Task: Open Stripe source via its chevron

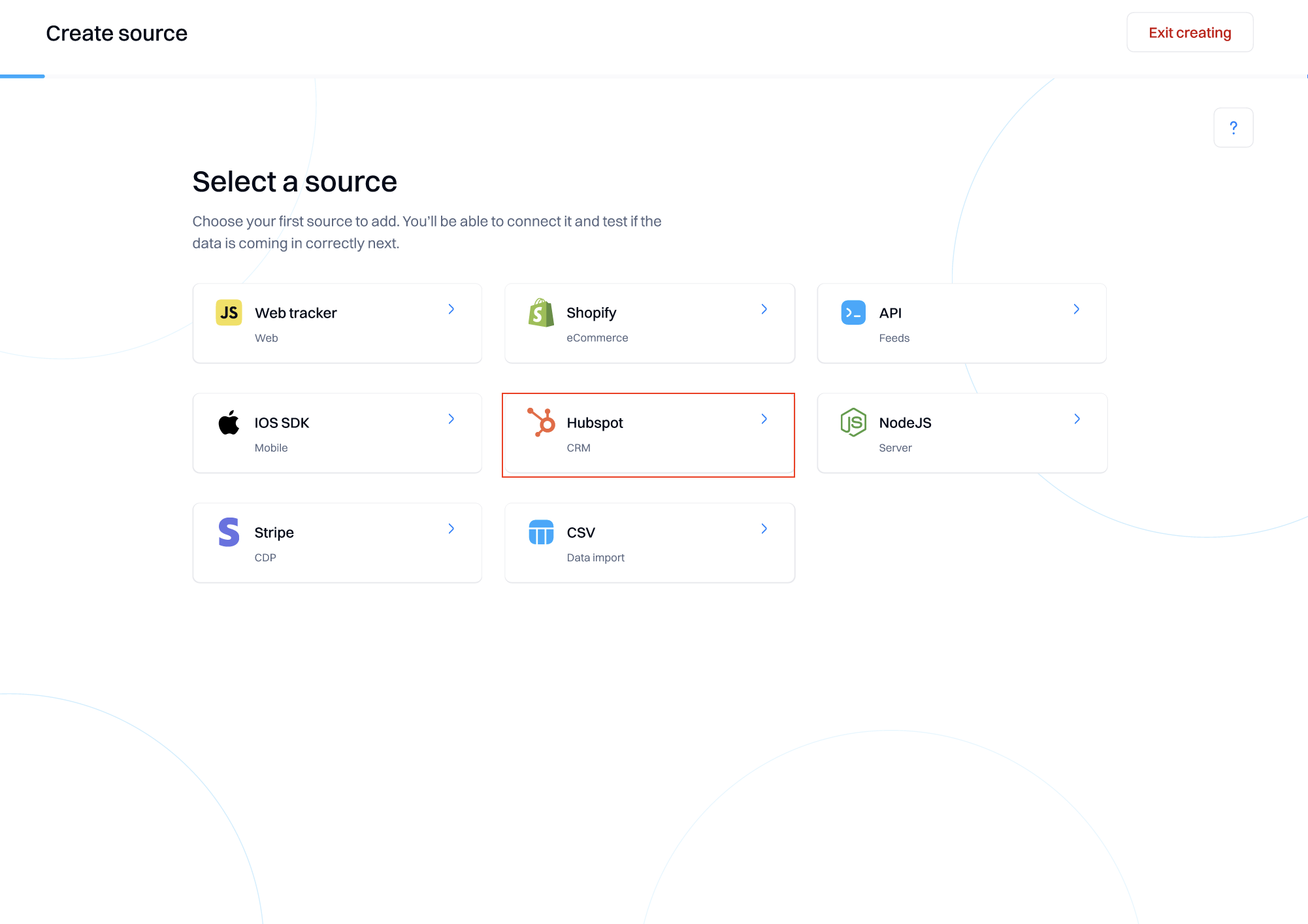Action: pyautogui.click(x=451, y=529)
